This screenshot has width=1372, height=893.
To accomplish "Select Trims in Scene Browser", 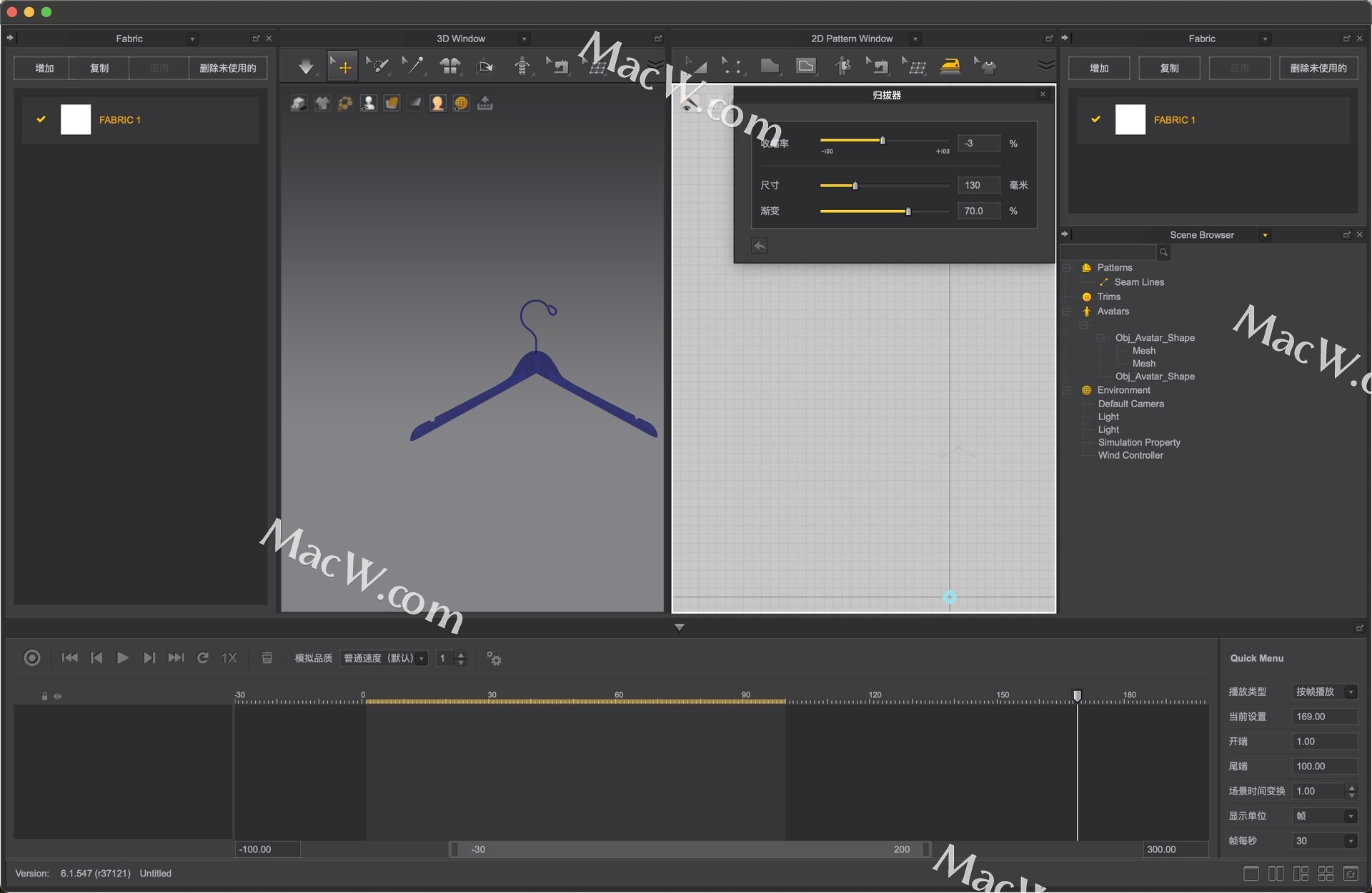I will [x=1109, y=296].
